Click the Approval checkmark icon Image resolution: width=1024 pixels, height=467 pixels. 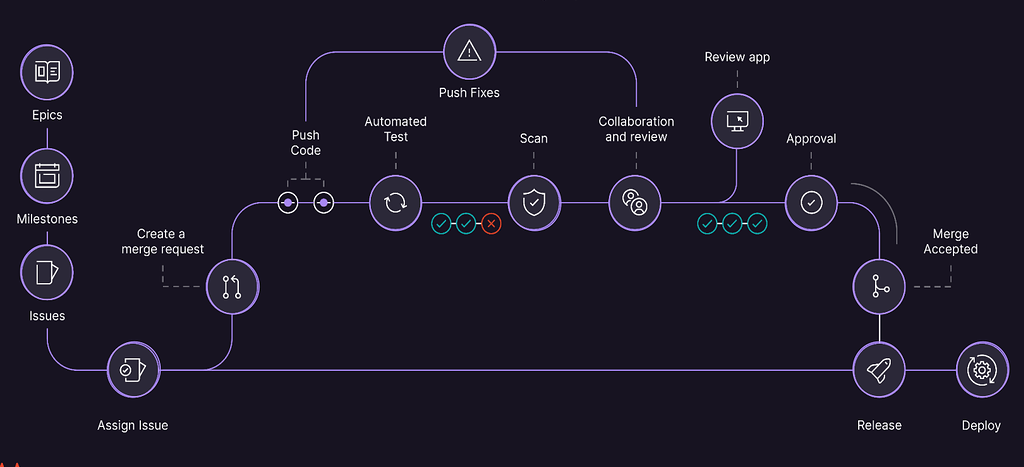(811, 203)
